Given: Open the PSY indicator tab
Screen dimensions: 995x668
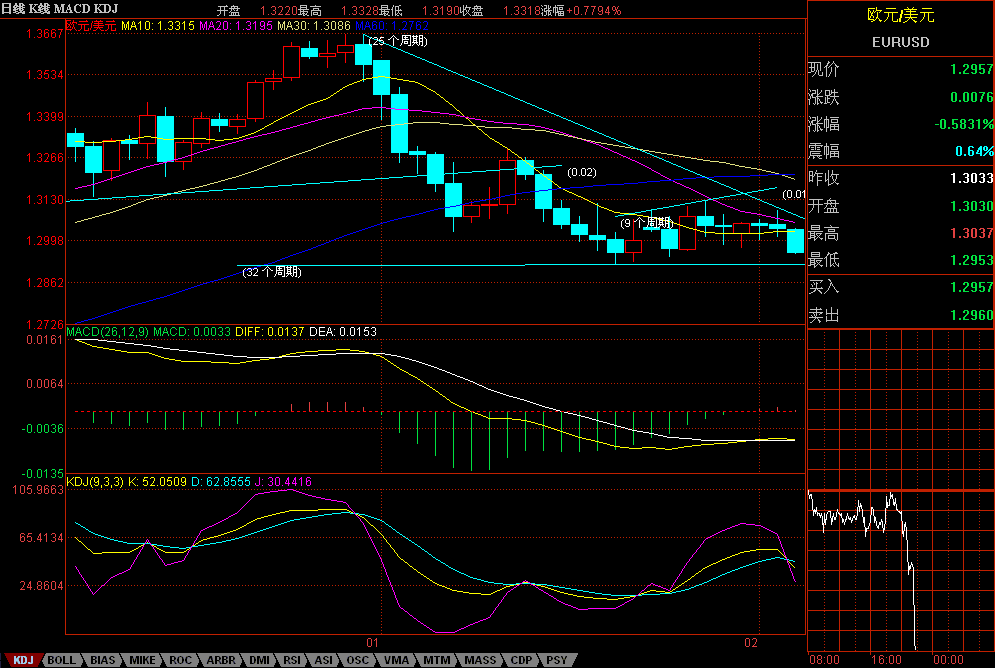Looking at the screenshot, I should 556,660.
